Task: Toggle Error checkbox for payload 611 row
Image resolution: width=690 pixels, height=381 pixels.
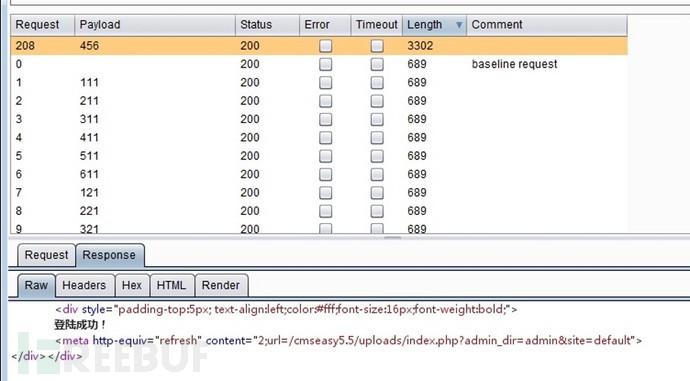Action: pos(326,175)
